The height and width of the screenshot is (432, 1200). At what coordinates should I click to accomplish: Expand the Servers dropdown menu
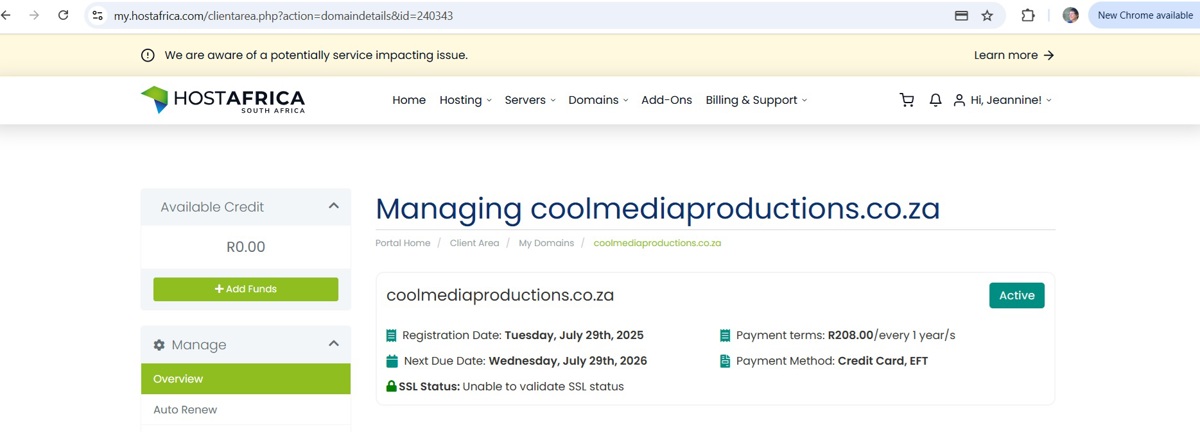pyautogui.click(x=530, y=100)
